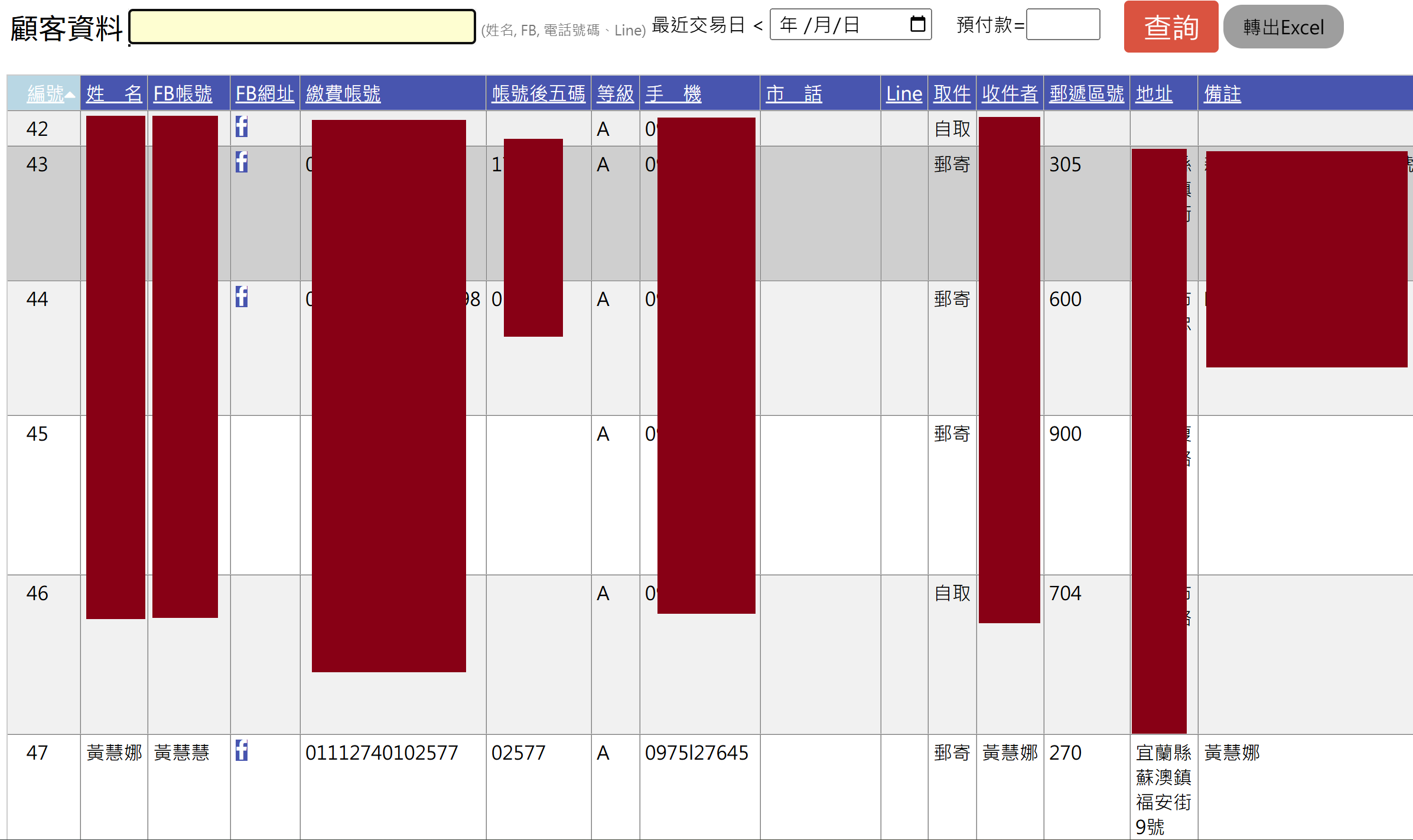Sort by 等級 column header
This screenshot has height=840, width=1413.
615,93
